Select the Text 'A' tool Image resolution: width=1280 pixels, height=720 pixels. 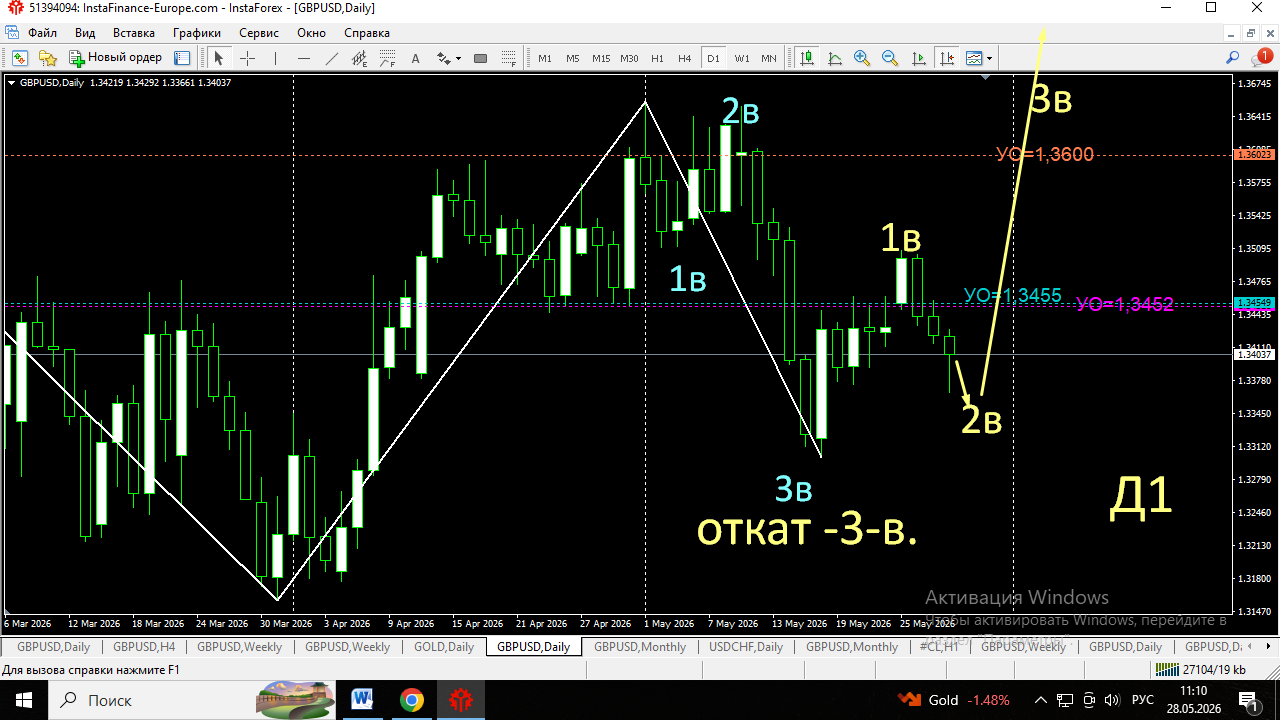pyautogui.click(x=416, y=58)
